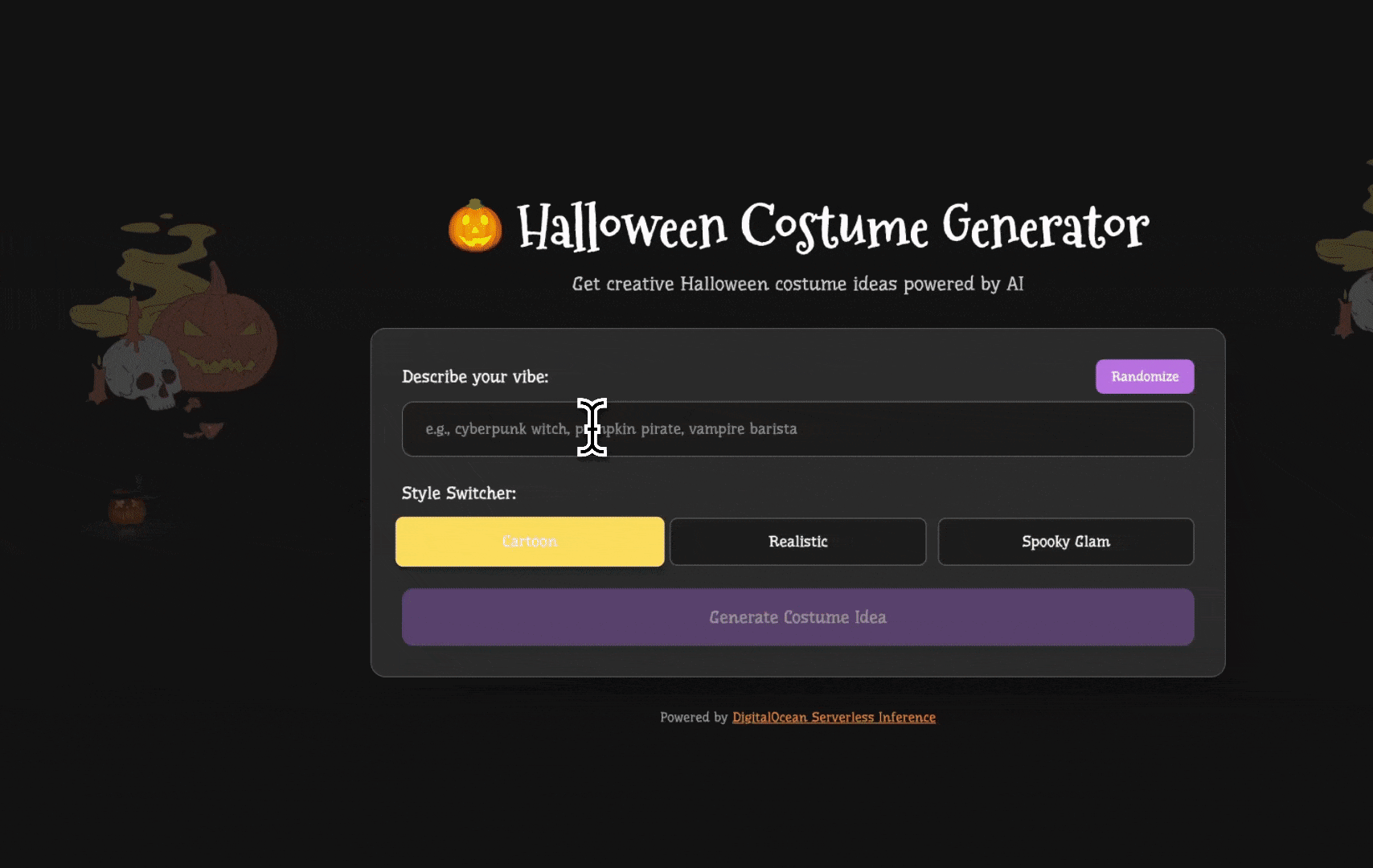The height and width of the screenshot is (868, 1373).
Task: Click the "Describe your vibe:" label
Action: coord(475,377)
